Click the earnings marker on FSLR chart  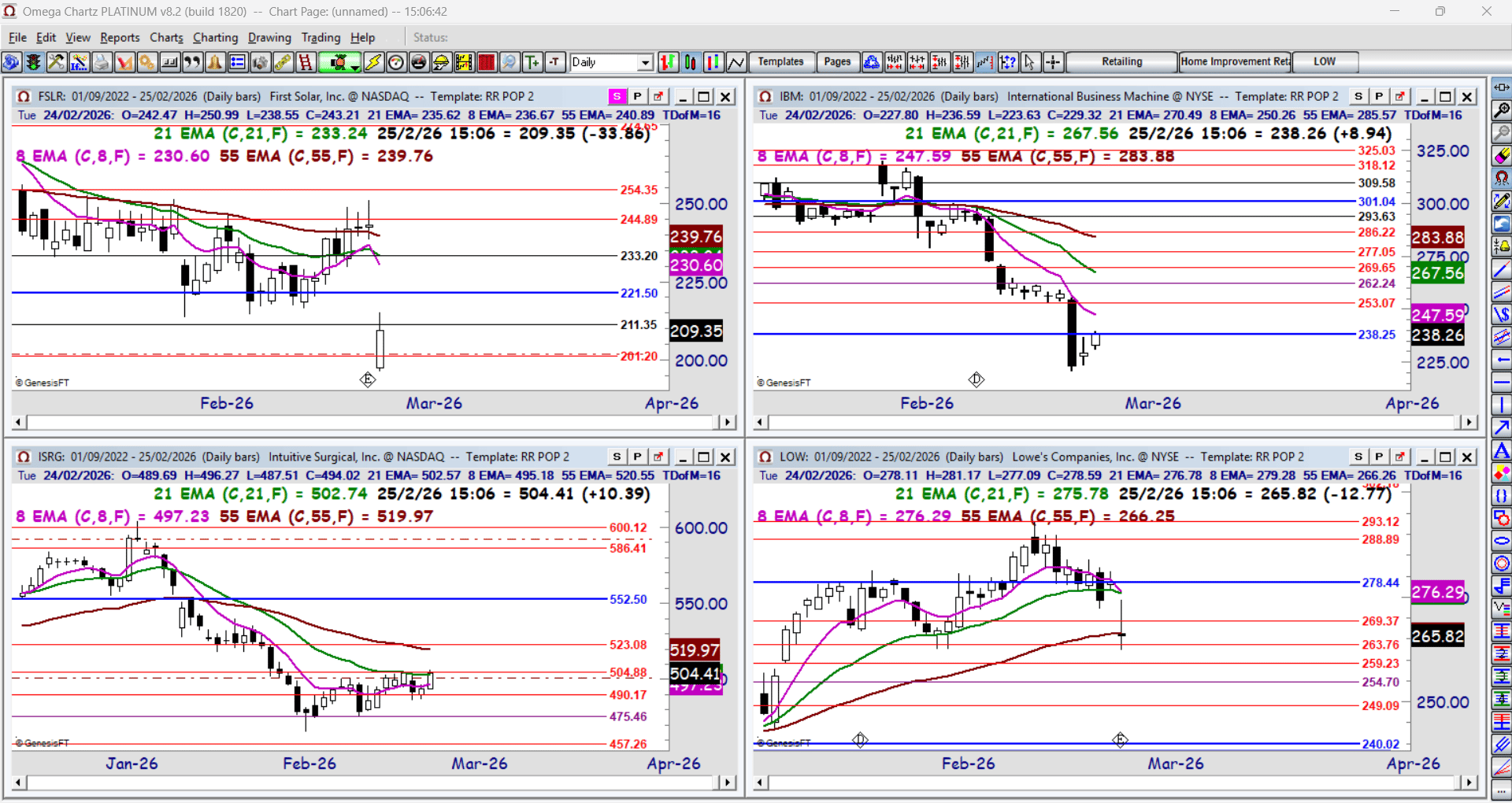coord(368,380)
